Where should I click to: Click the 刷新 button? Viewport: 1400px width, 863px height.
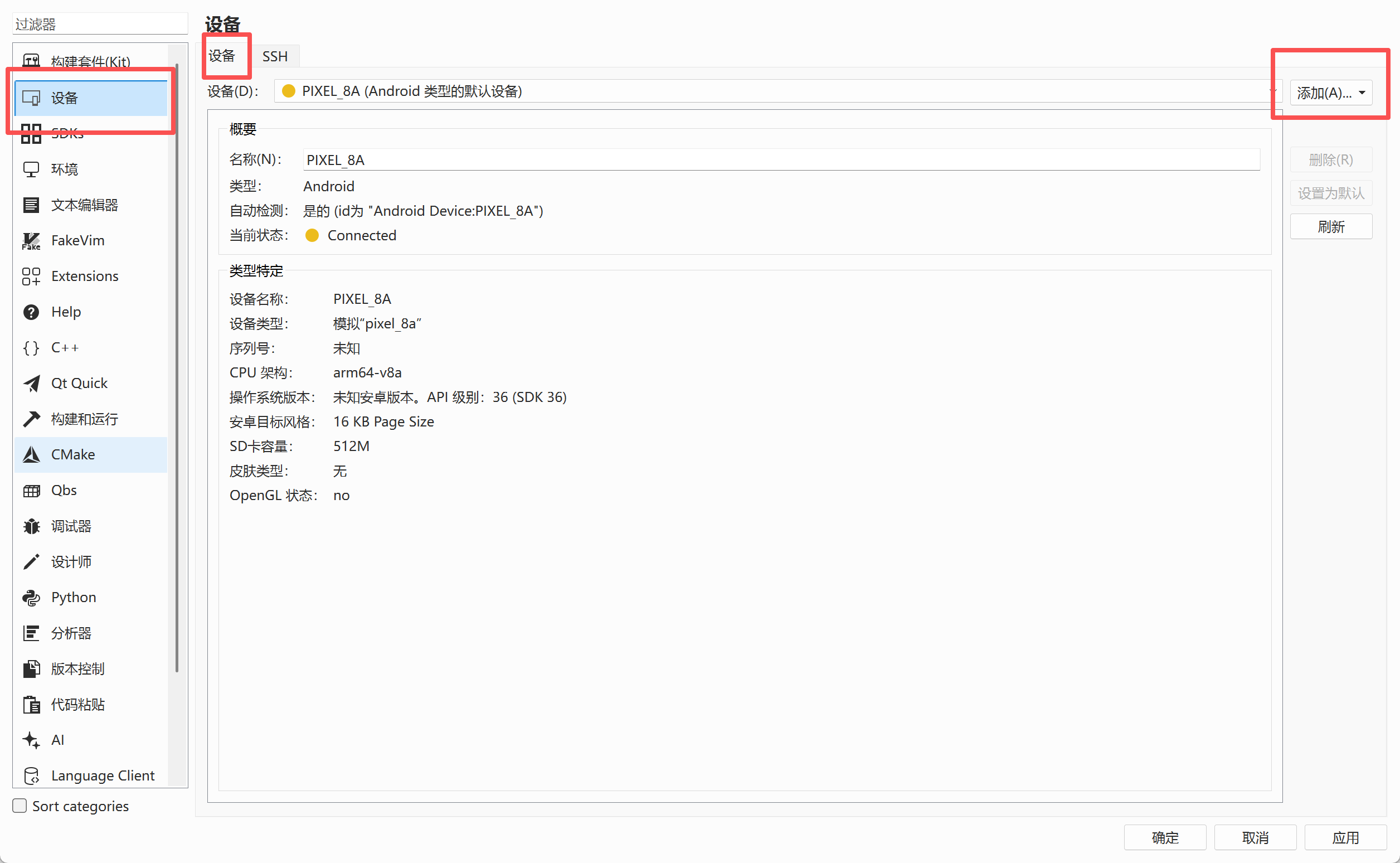(1330, 226)
